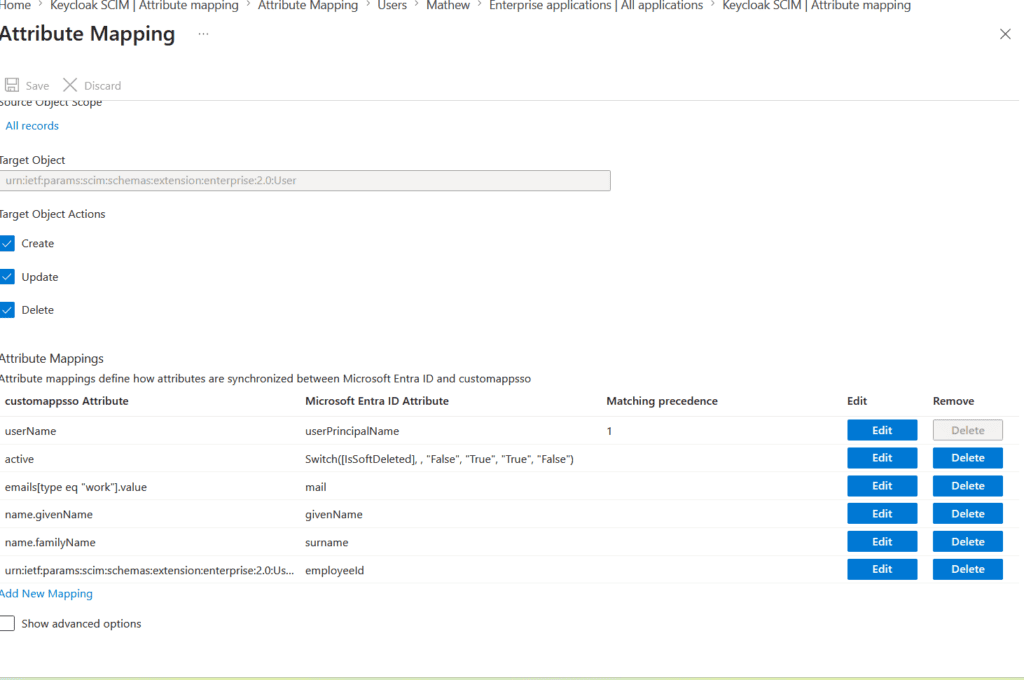This screenshot has height=680, width=1024.
Task: Delete the name.givenName mapping
Action: [967, 513]
